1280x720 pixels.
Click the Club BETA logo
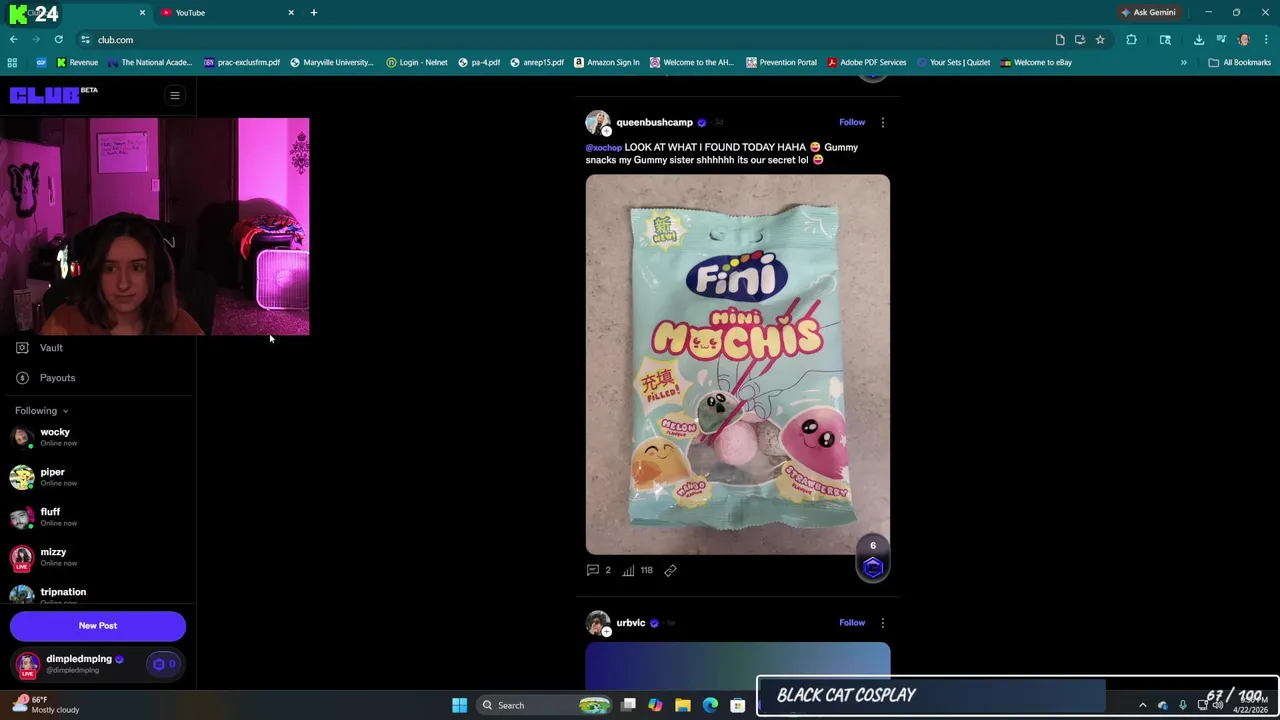click(x=54, y=95)
